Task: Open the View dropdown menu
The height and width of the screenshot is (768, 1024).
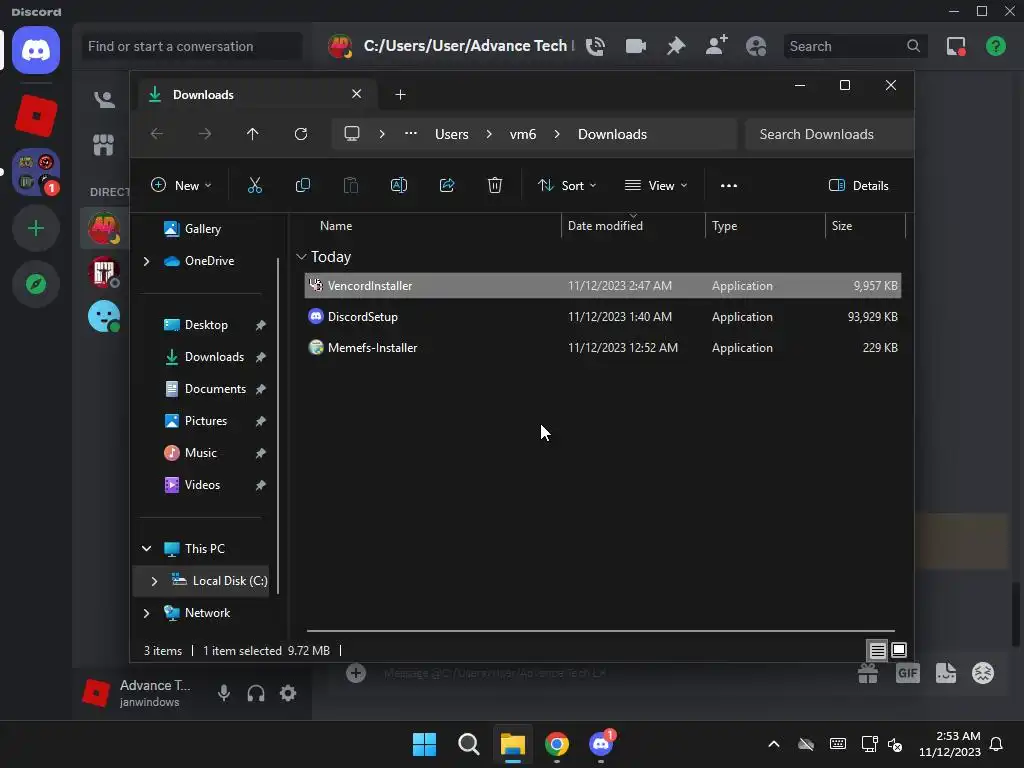Action: (x=656, y=185)
